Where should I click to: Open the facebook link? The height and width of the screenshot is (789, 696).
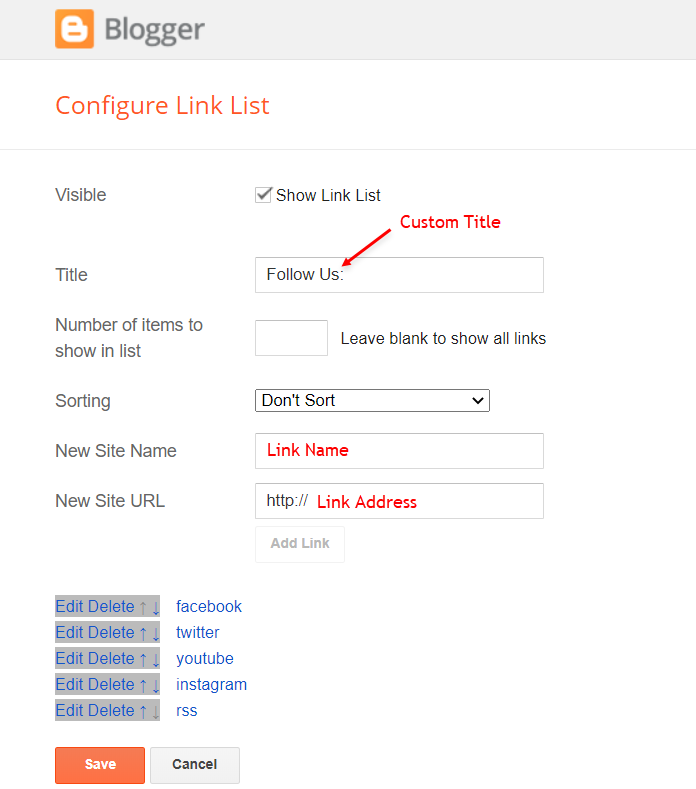(x=209, y=606)
